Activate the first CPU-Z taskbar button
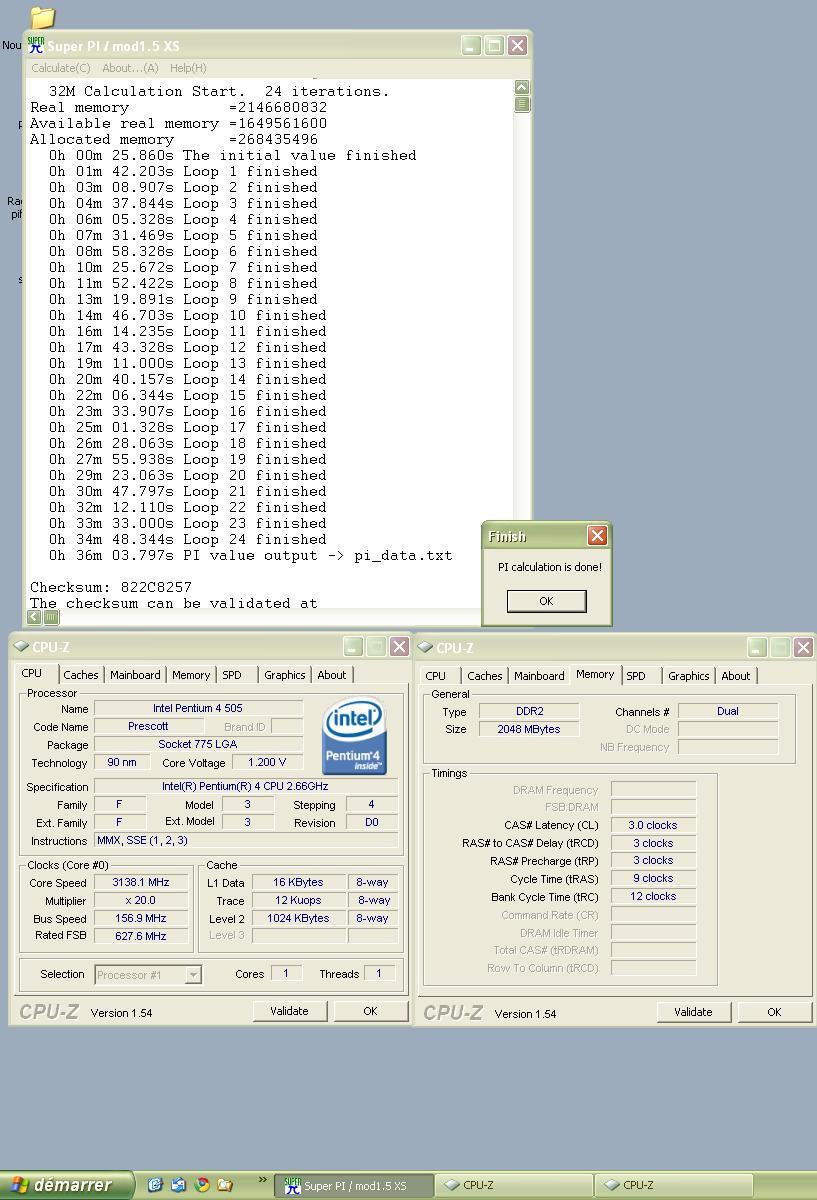 click(x=514, y=1186)
